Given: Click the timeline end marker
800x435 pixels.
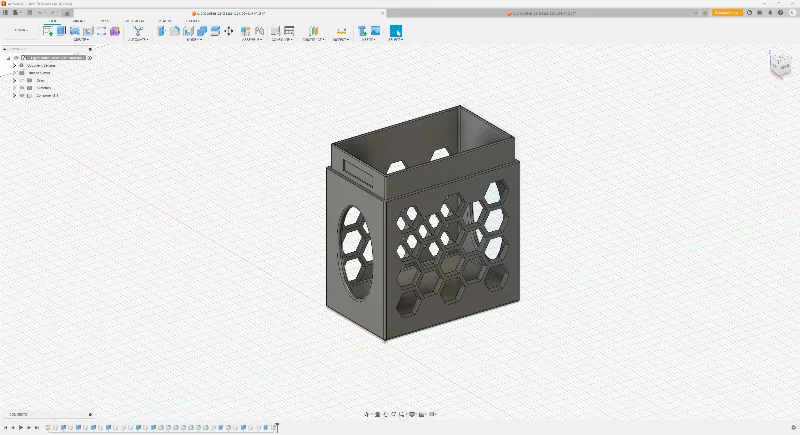Looking at the screenshot, I should tap(277, 427).
